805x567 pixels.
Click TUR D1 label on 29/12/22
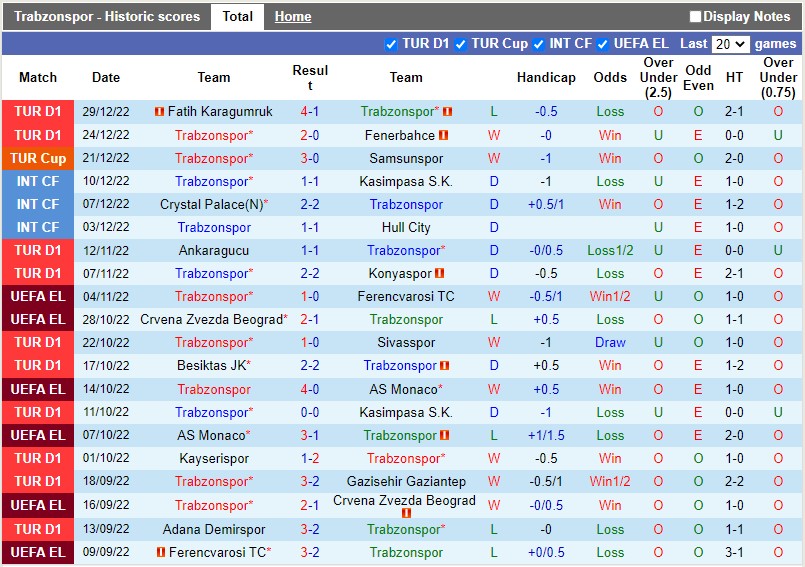38,111
